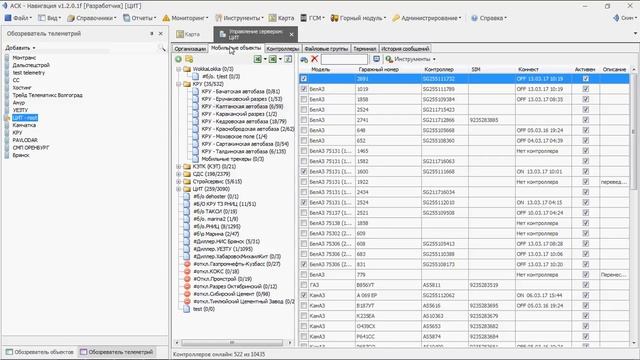Click the tree horizontal scrollbar thumb

(x=232, y=343)
